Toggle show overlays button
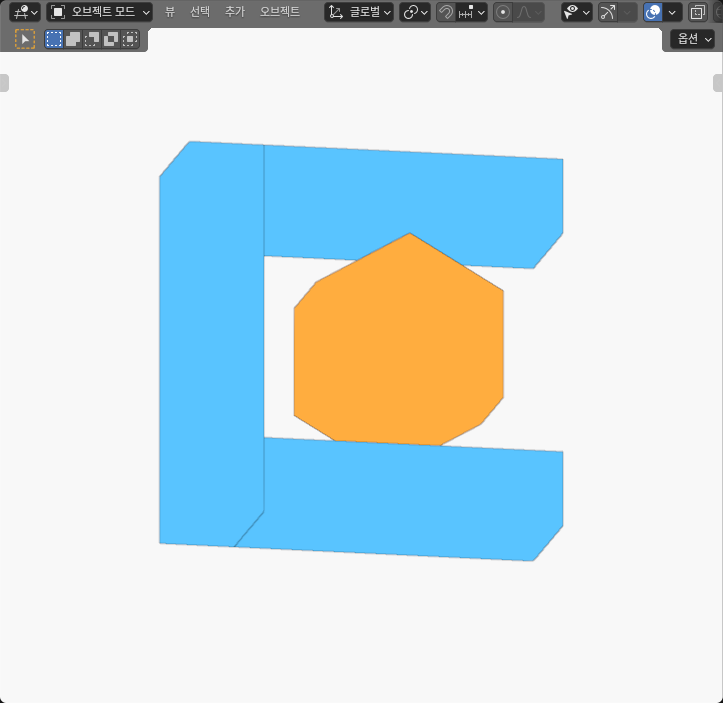The height and width of the screenshot is (703, 723). (653, 12)
